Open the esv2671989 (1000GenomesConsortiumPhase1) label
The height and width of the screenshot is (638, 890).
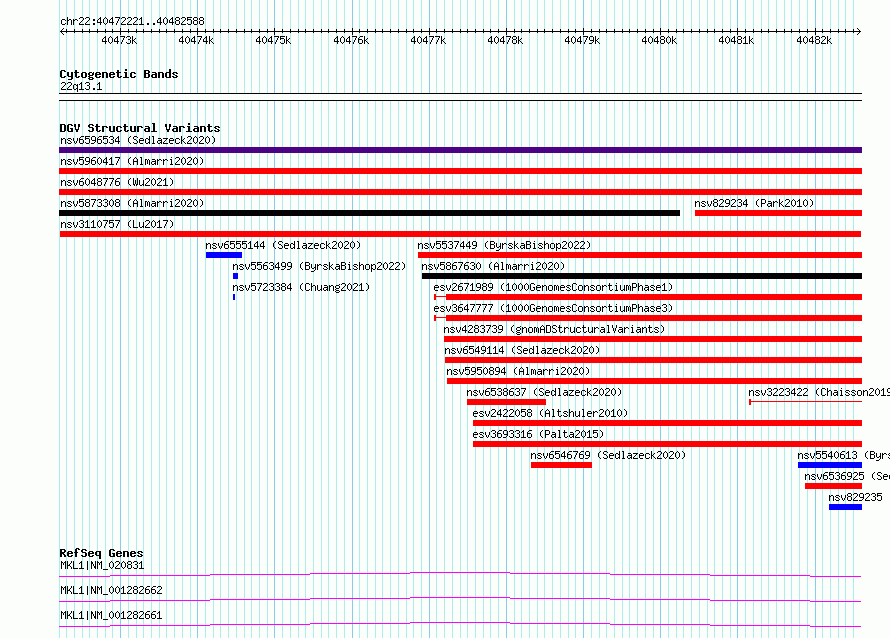pyautogui.click(x=553, y=287)
